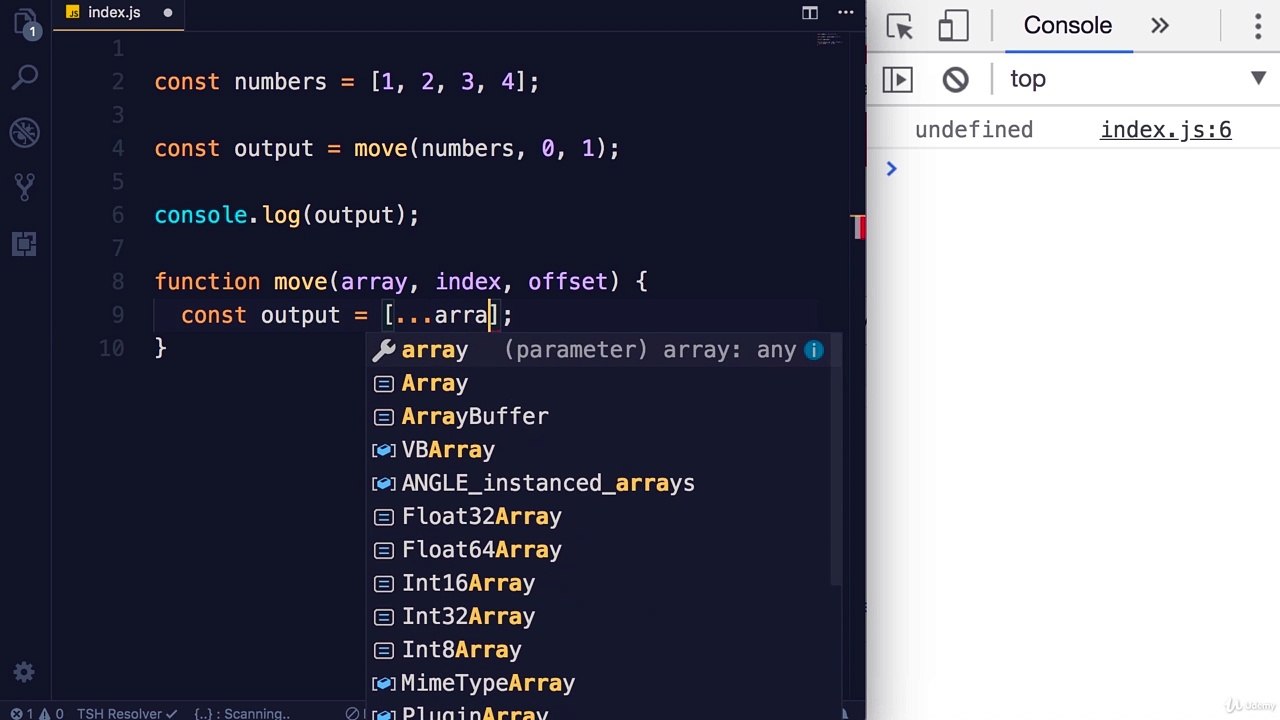Open errors and warnings in status bar
This screenshot has height=720, width=1280.
click(x=36, y=713)
